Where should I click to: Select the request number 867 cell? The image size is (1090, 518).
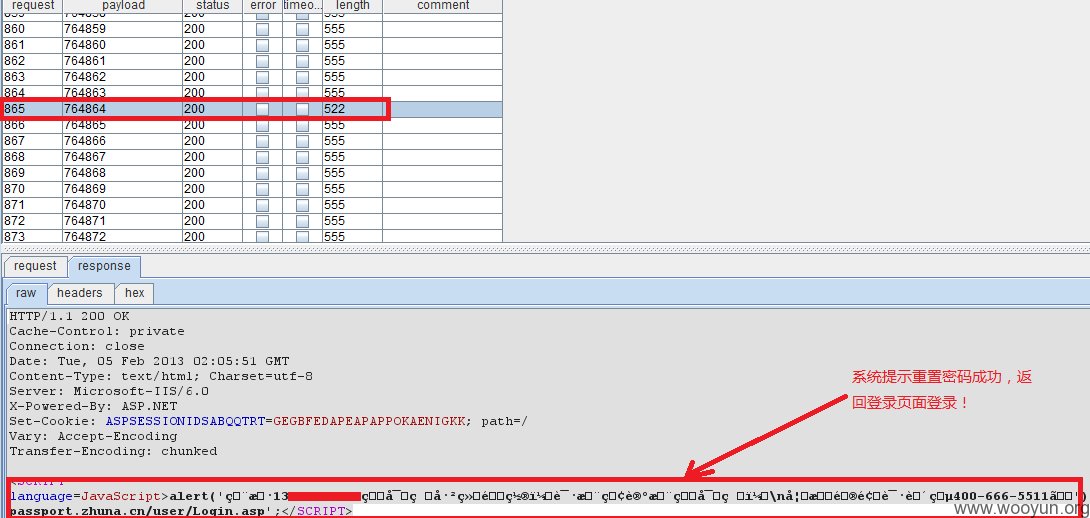(x=32, y=141)
